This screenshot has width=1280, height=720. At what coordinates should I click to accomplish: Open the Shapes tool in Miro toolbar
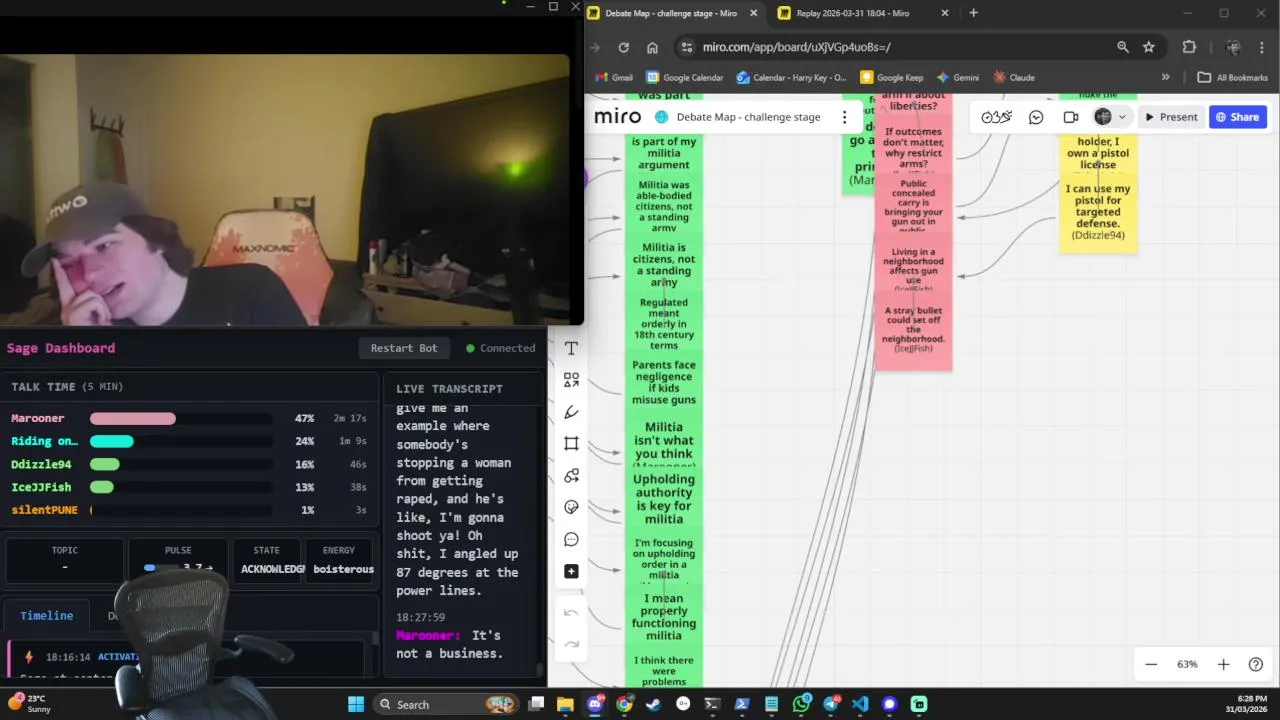[571, 380]
